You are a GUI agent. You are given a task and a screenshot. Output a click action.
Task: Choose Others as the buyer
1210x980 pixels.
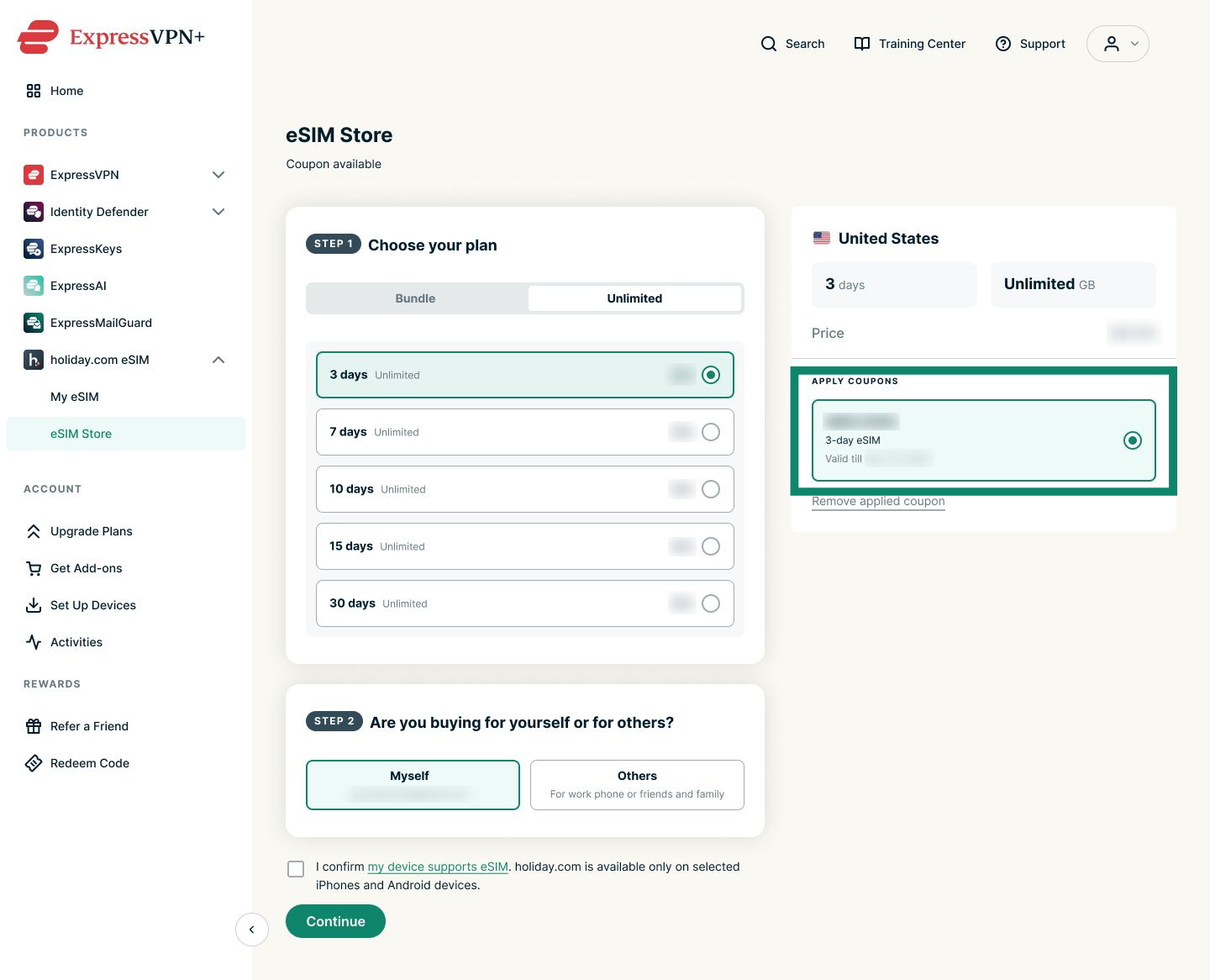[x=637, y=785]
